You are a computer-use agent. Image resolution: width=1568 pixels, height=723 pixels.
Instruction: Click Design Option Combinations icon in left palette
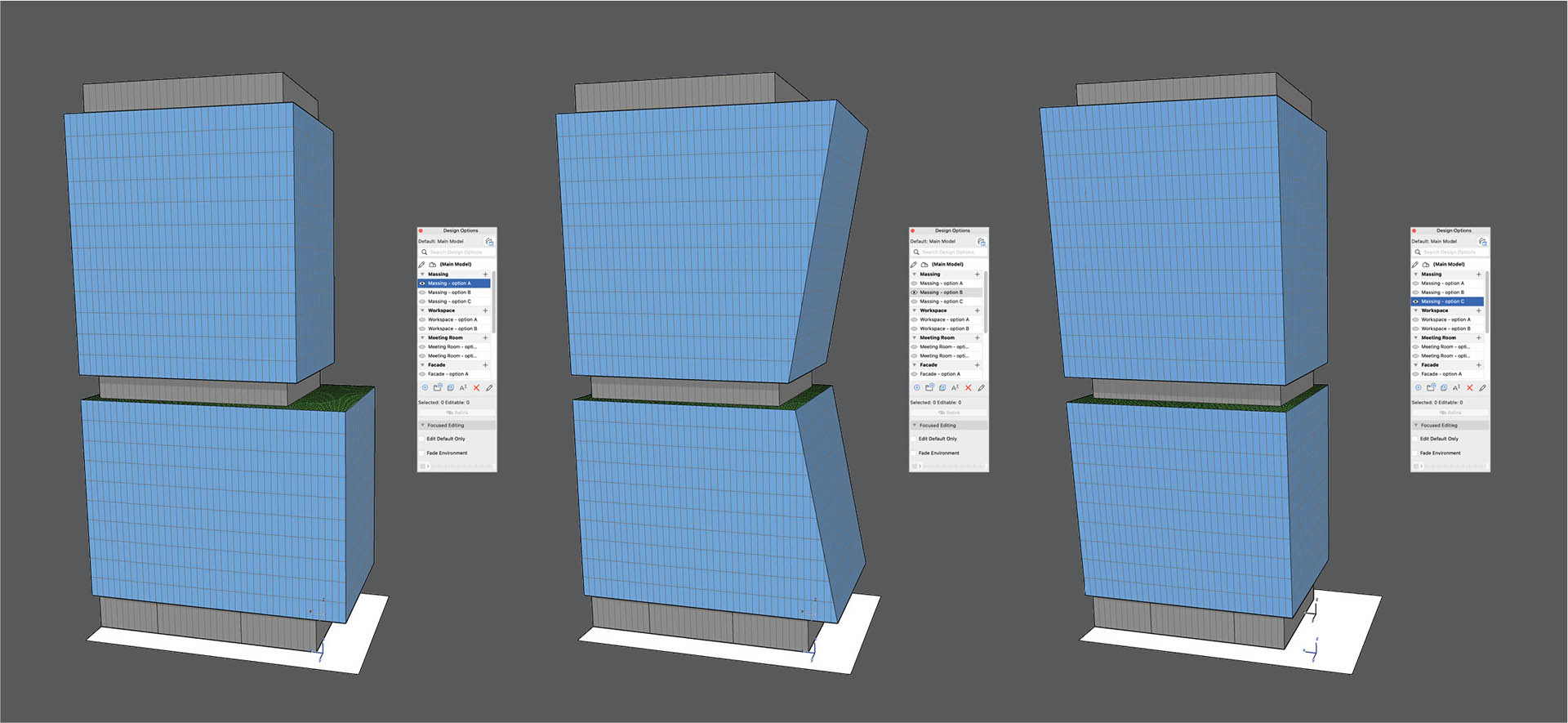point(489,241)
